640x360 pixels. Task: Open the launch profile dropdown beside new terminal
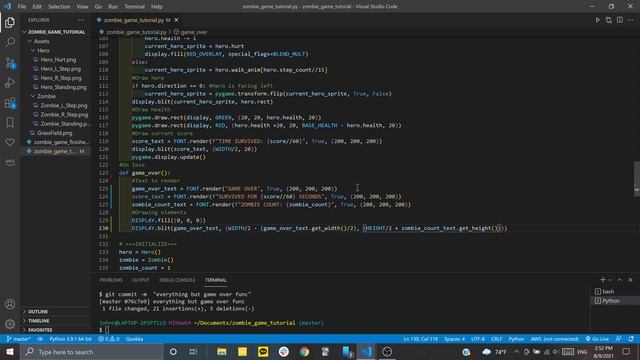click(610, 280)
